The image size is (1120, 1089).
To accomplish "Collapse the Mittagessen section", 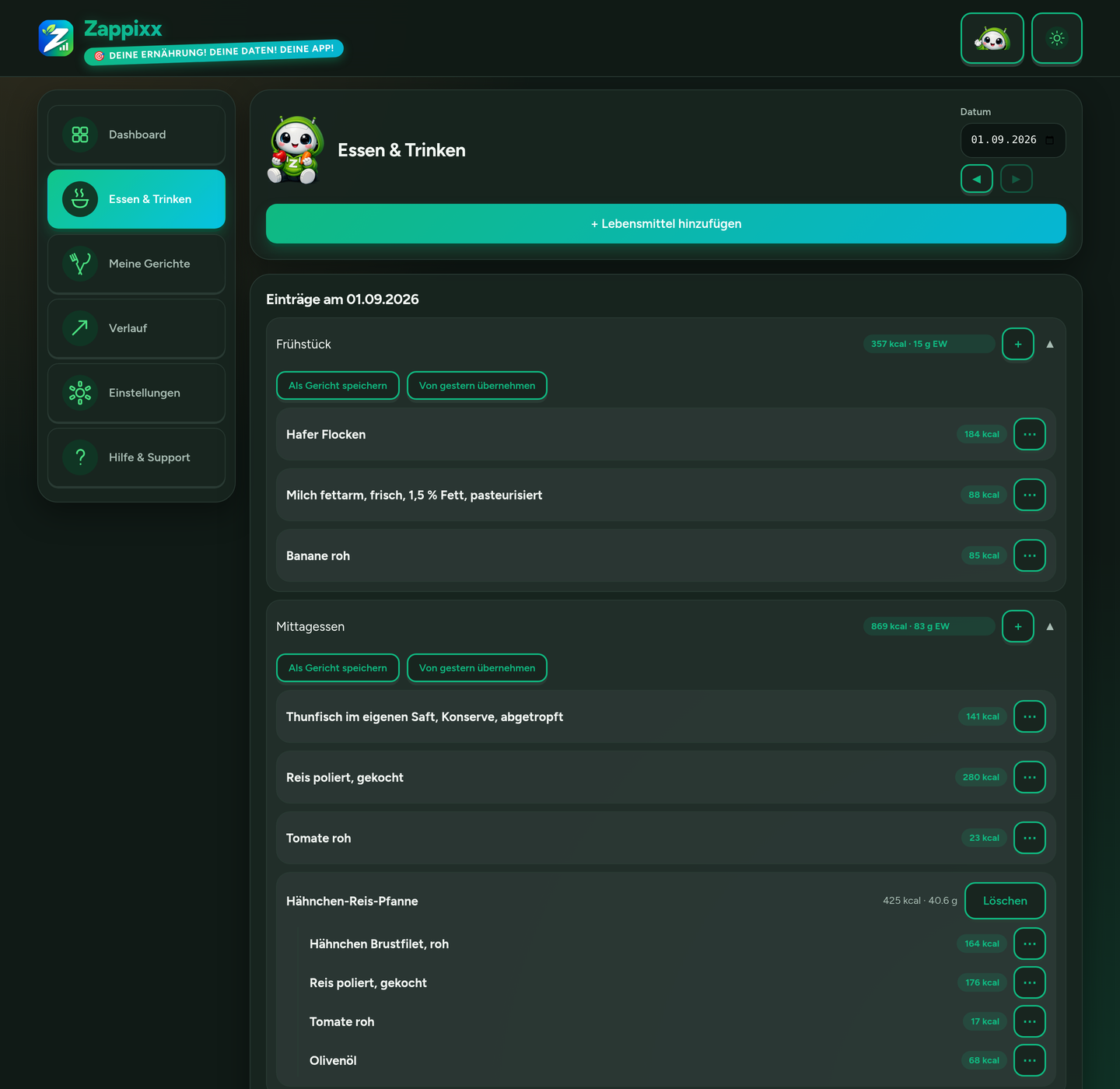I will point(1050,626).
